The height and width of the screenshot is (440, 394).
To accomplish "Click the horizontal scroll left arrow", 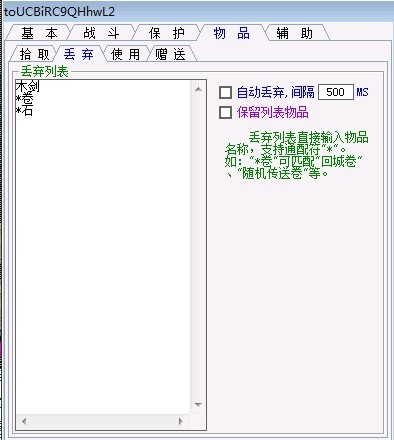I will click(24, 421).
